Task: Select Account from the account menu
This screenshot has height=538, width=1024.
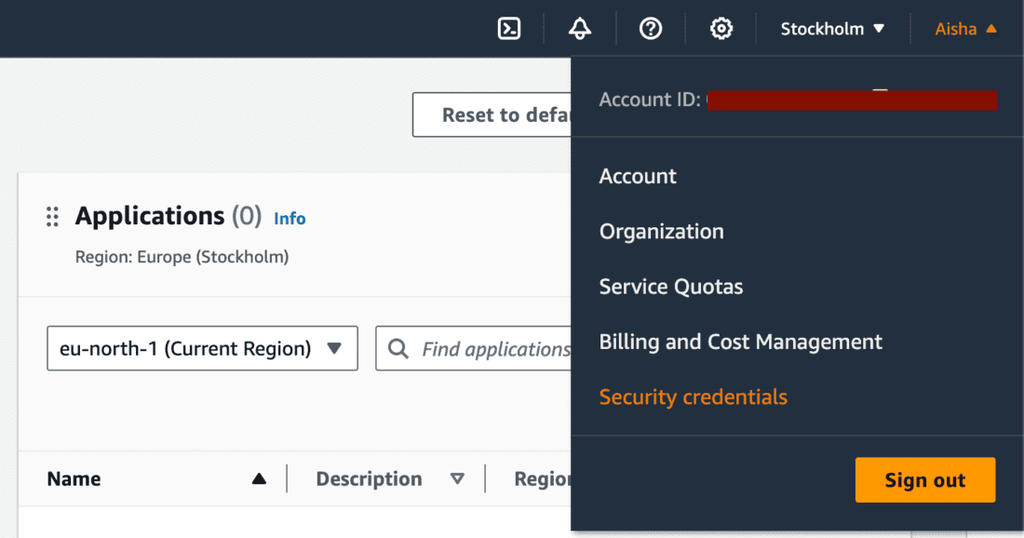Action: [638, 176]
